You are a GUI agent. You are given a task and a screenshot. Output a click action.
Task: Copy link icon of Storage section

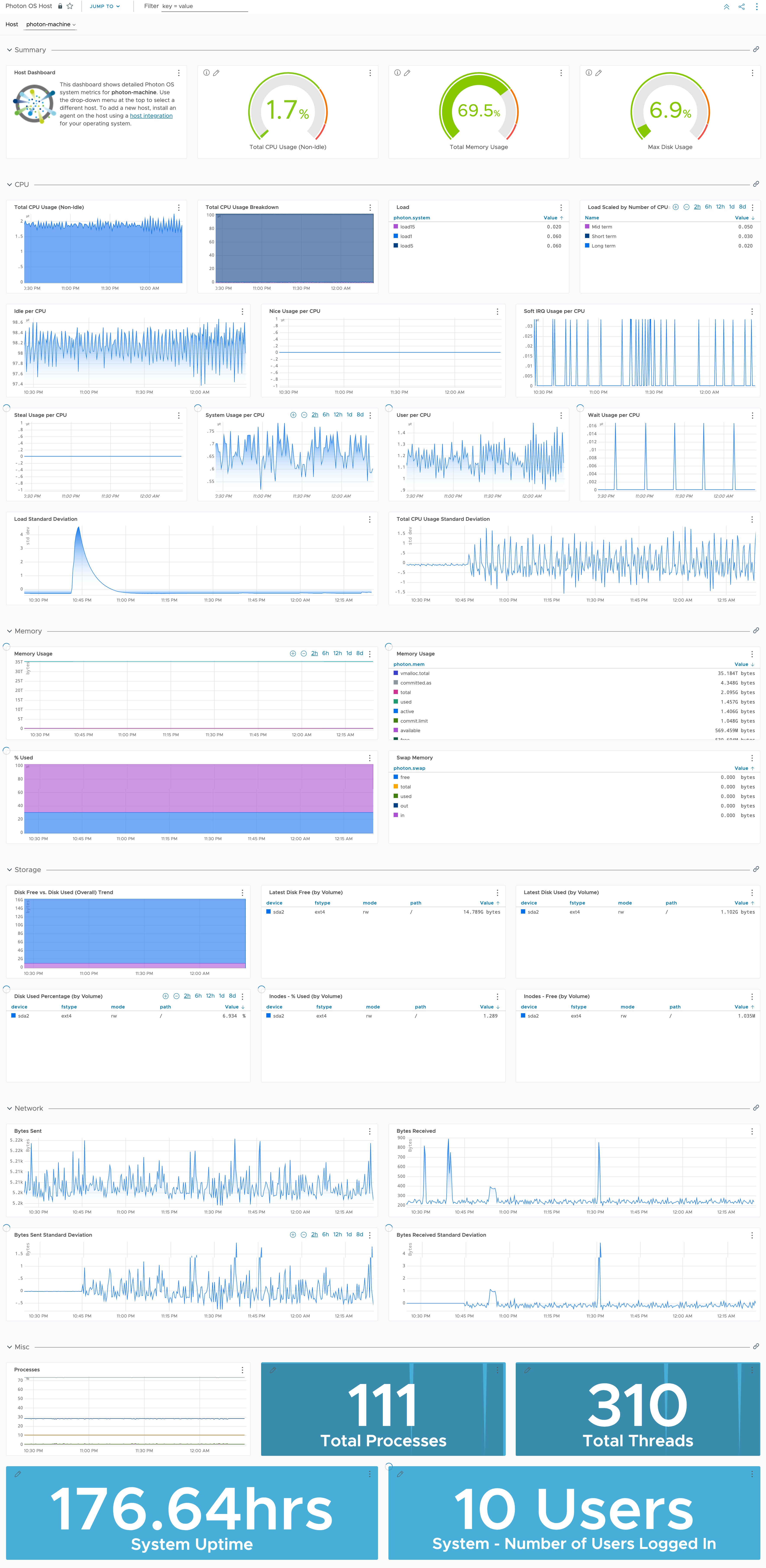(x=756, y=869)
